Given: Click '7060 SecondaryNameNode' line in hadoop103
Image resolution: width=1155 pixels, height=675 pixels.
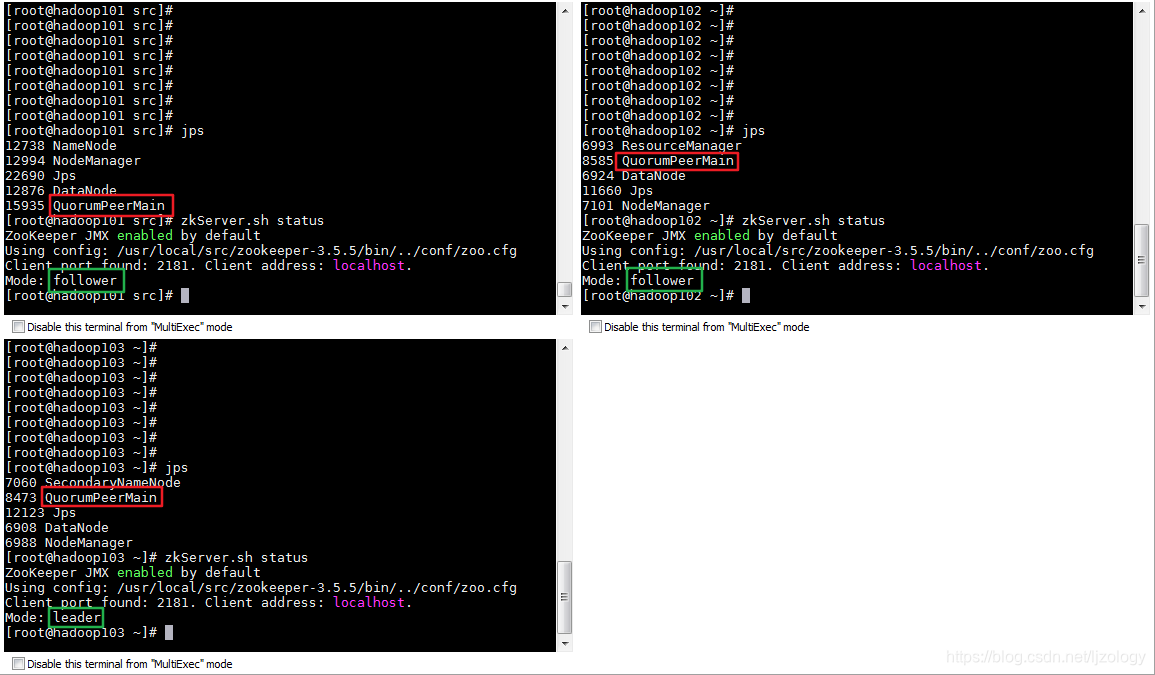Looking at the screenshot, I should [x=93, y=482].
